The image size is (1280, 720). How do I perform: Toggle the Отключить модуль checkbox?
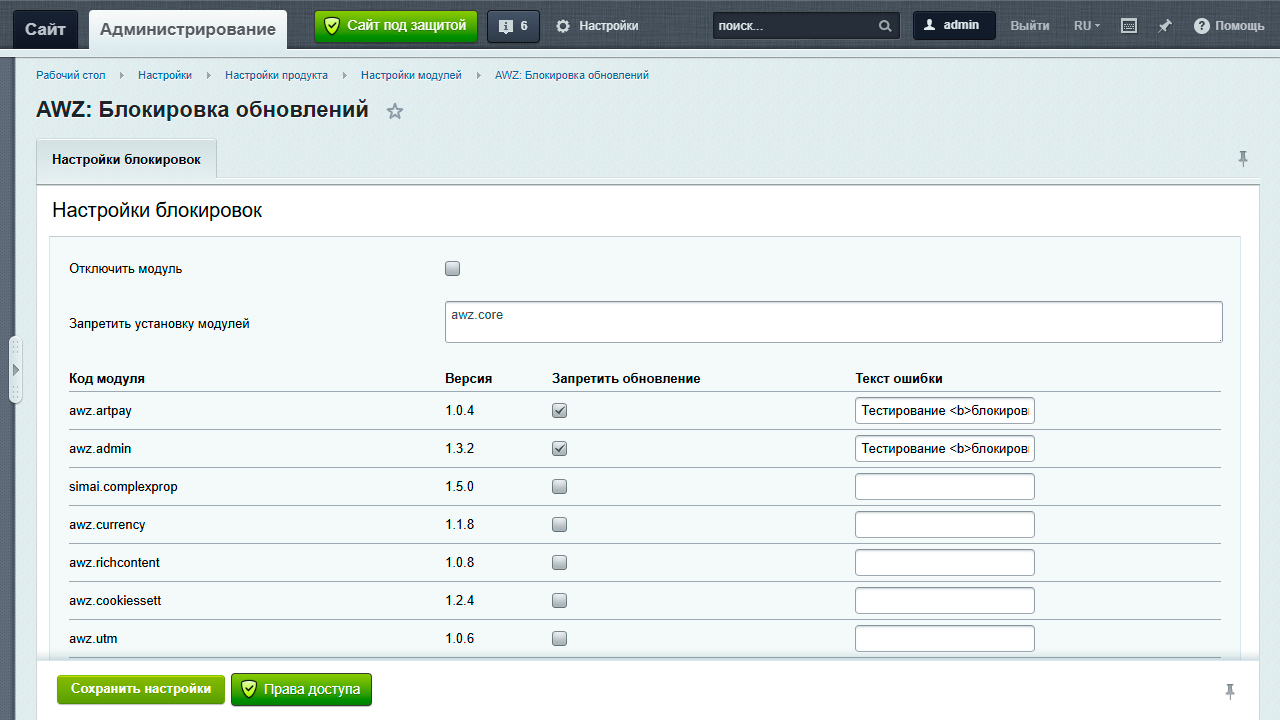(453, 268)
